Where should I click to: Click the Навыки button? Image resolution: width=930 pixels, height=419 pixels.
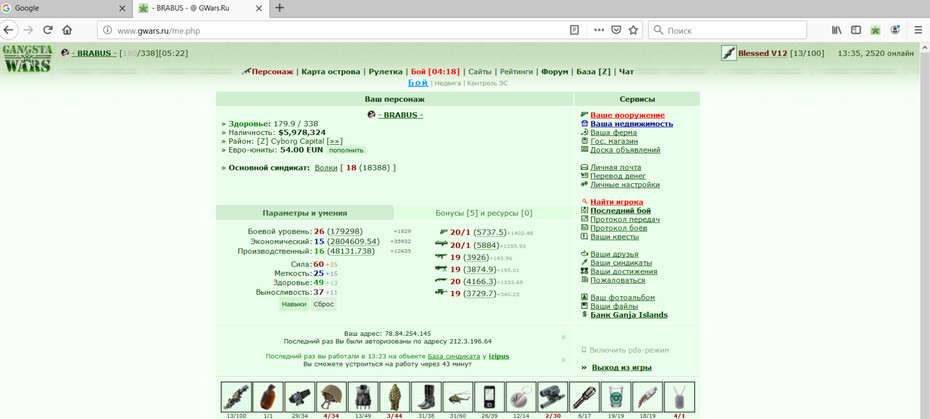click(294, 304)
